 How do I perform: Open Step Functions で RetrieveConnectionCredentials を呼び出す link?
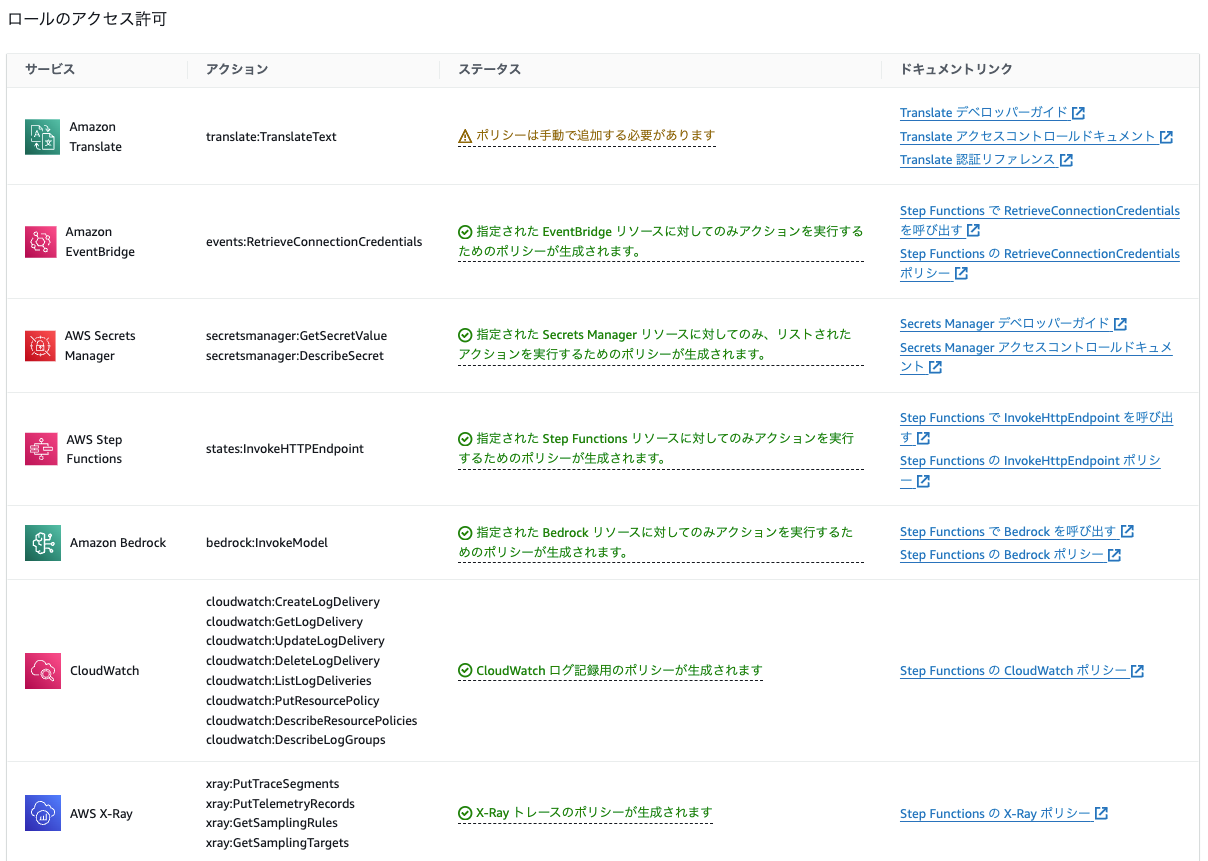(1040, 221)
